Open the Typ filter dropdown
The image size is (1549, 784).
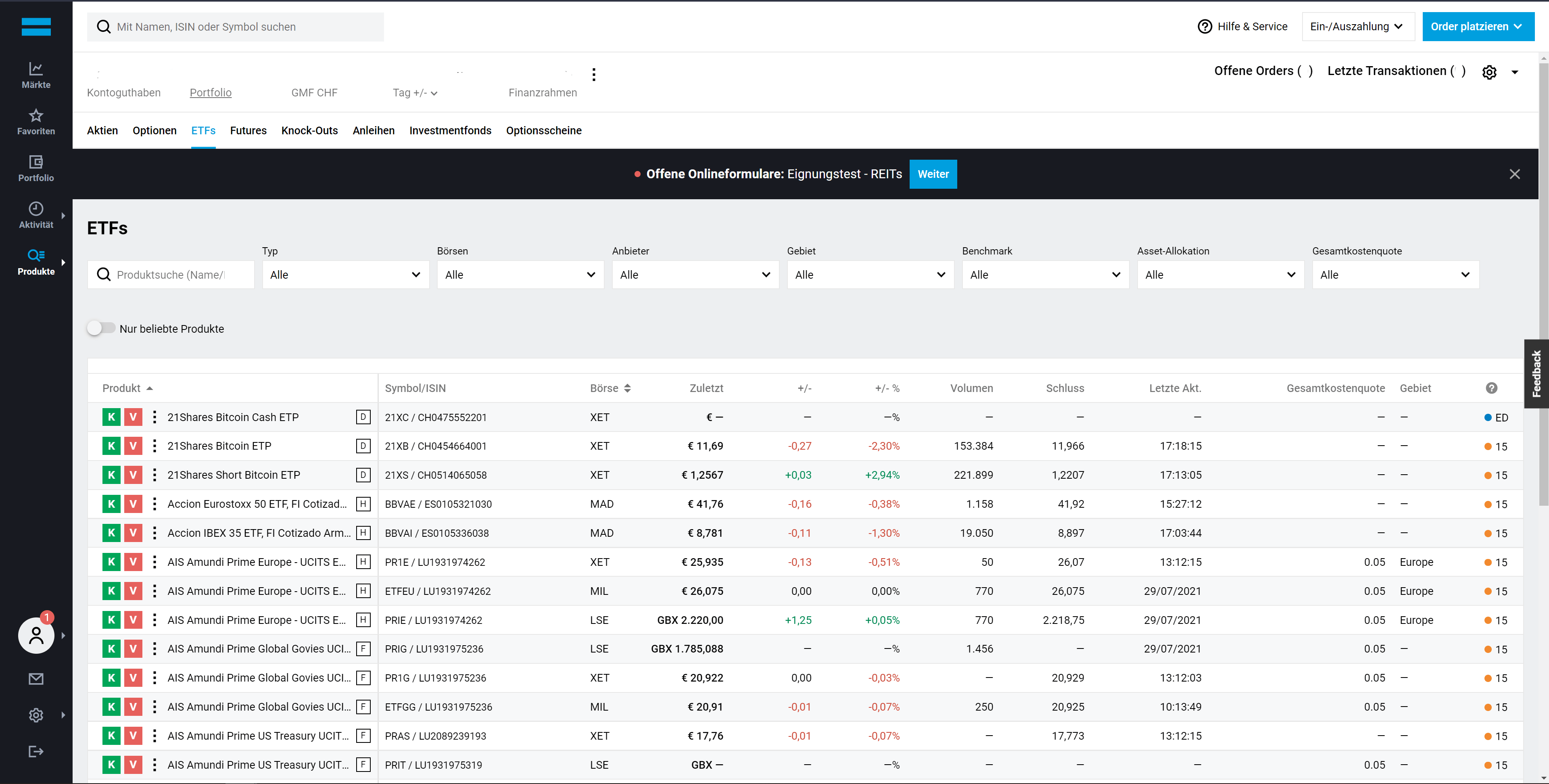pyautogui.click(x=346, y=275)
